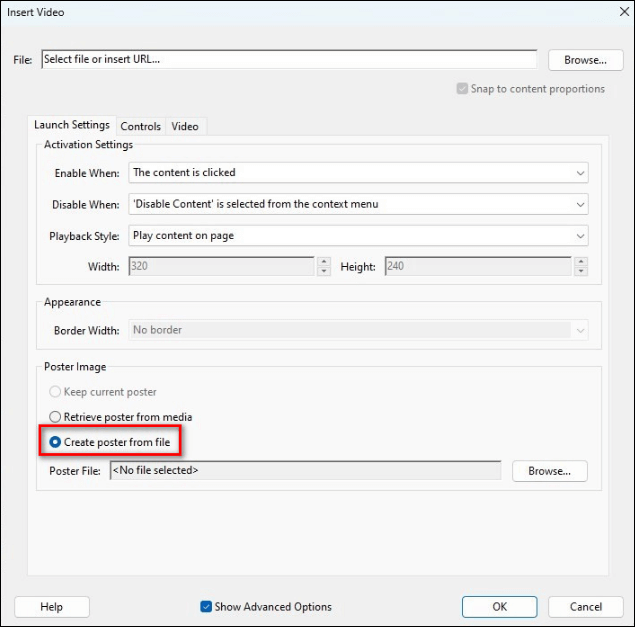Click the File path input field

tap(288, 60)
